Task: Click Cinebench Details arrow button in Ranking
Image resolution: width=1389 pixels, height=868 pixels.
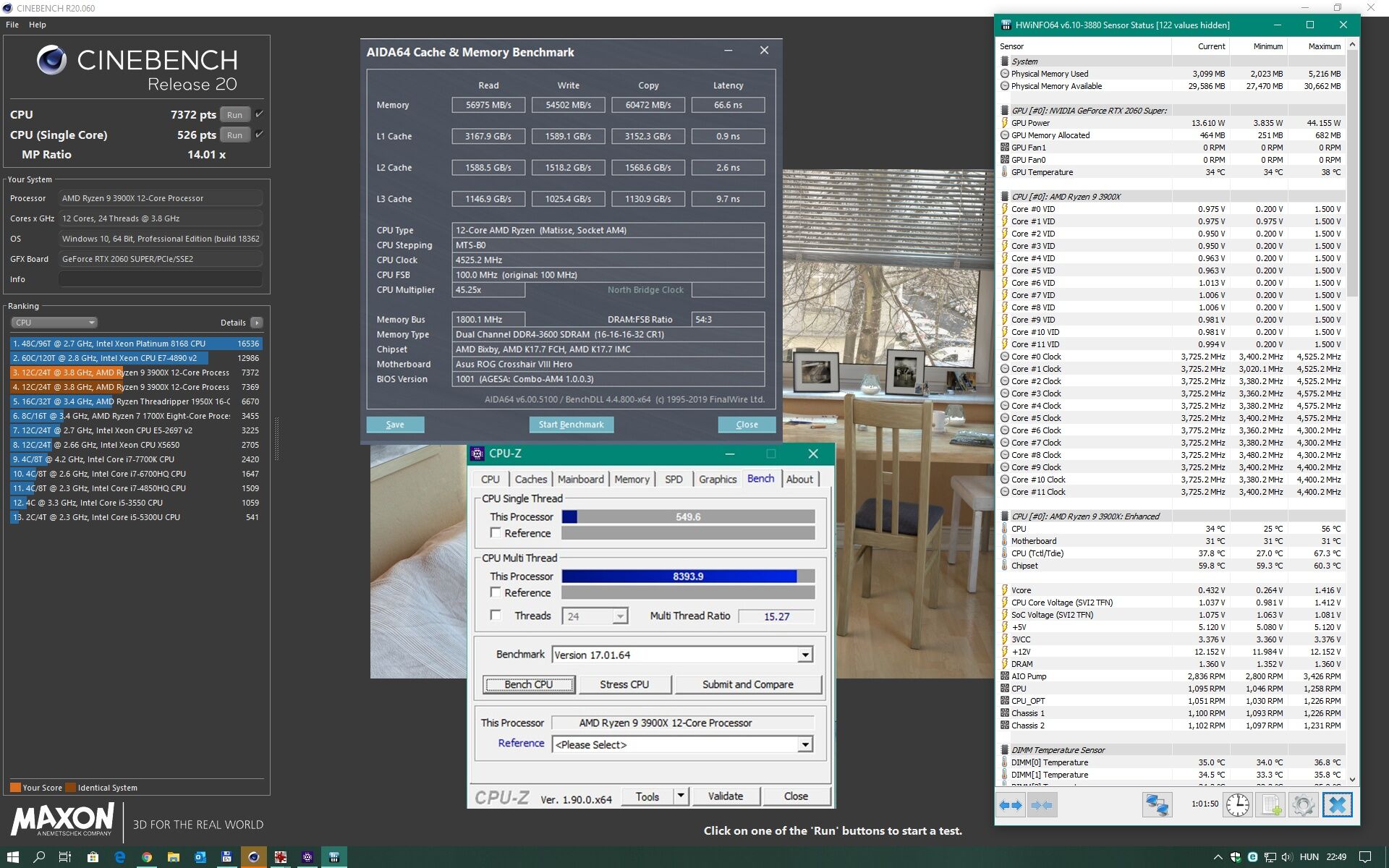Action: click(x=257, y=323)
